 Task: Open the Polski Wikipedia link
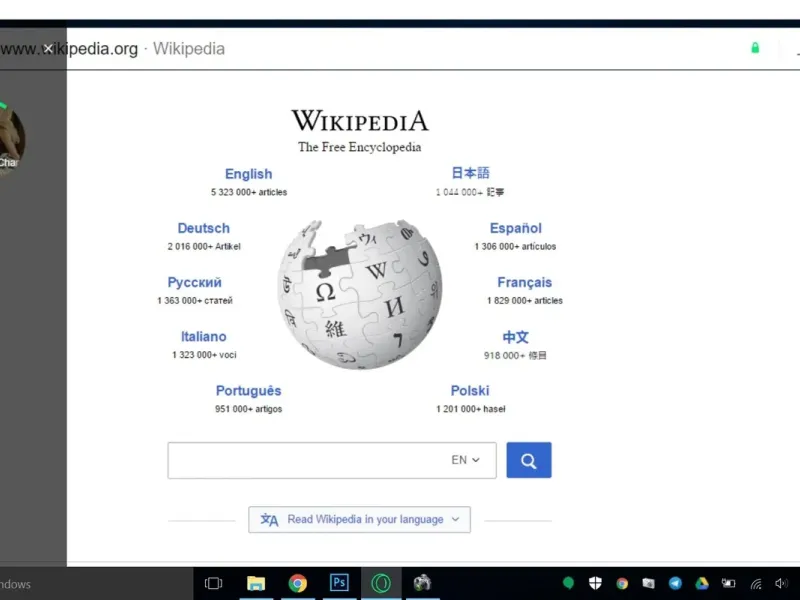click(470, 391)
